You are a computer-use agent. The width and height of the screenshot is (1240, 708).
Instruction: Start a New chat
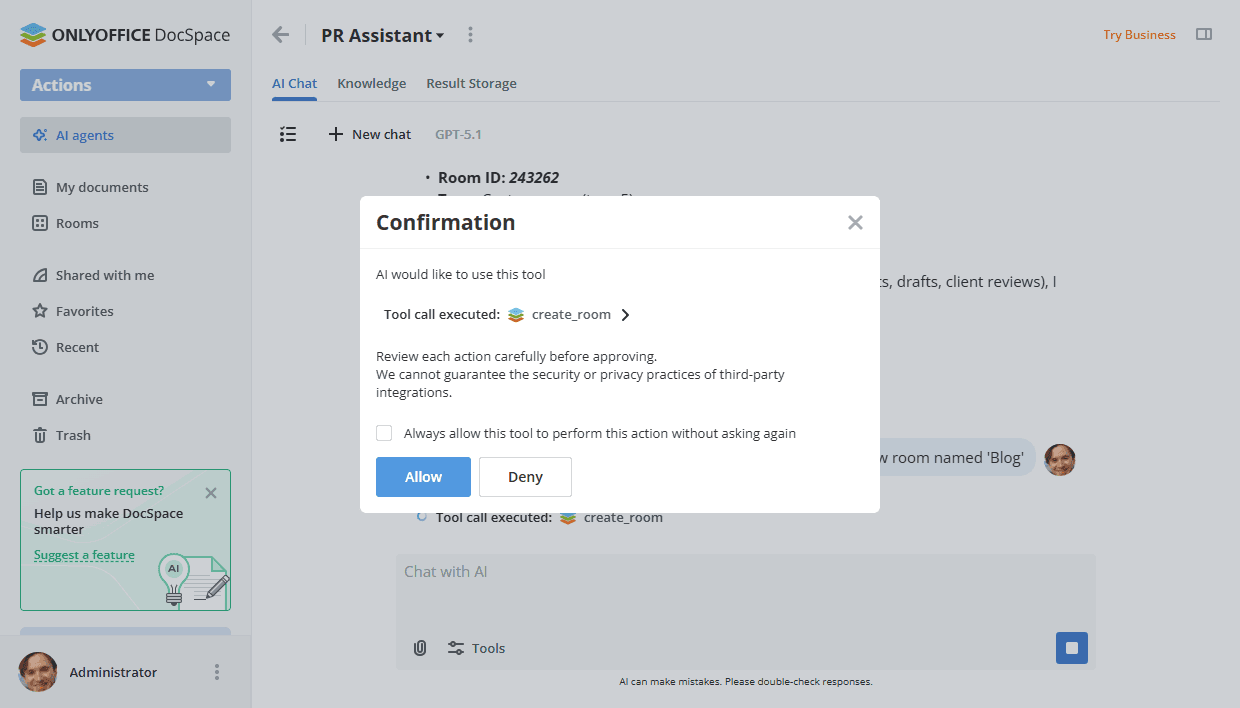click(369, 134)
